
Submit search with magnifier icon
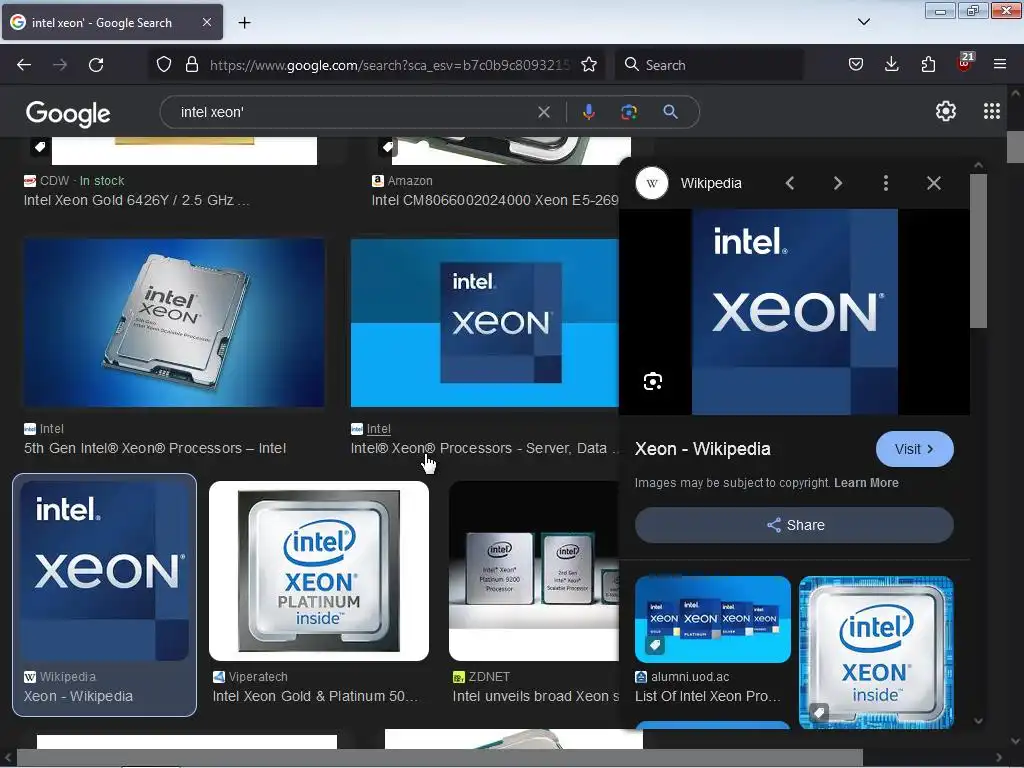pos(670,112)
